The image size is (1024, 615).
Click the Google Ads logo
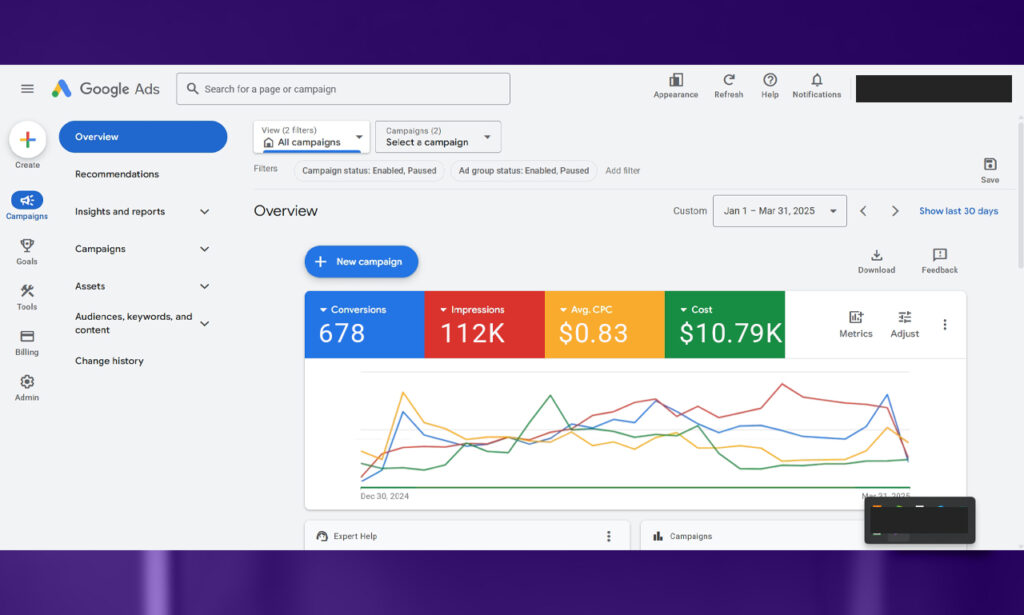[106, 89]
